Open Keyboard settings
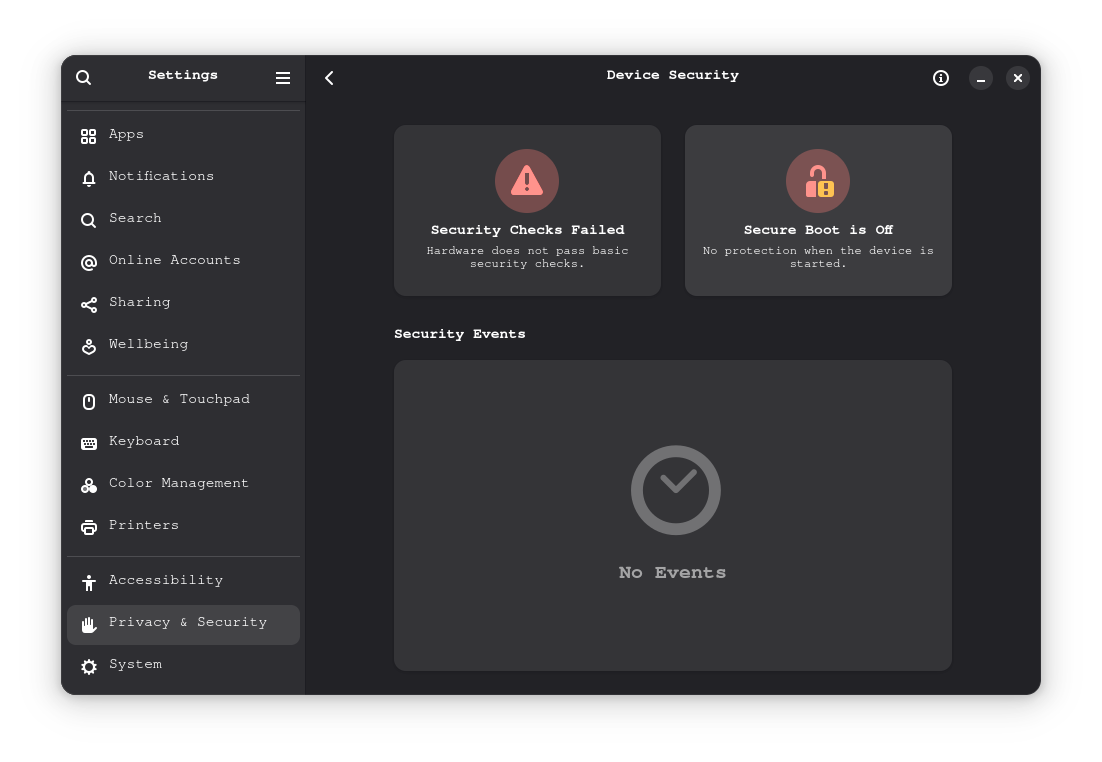 pos(183,442)
